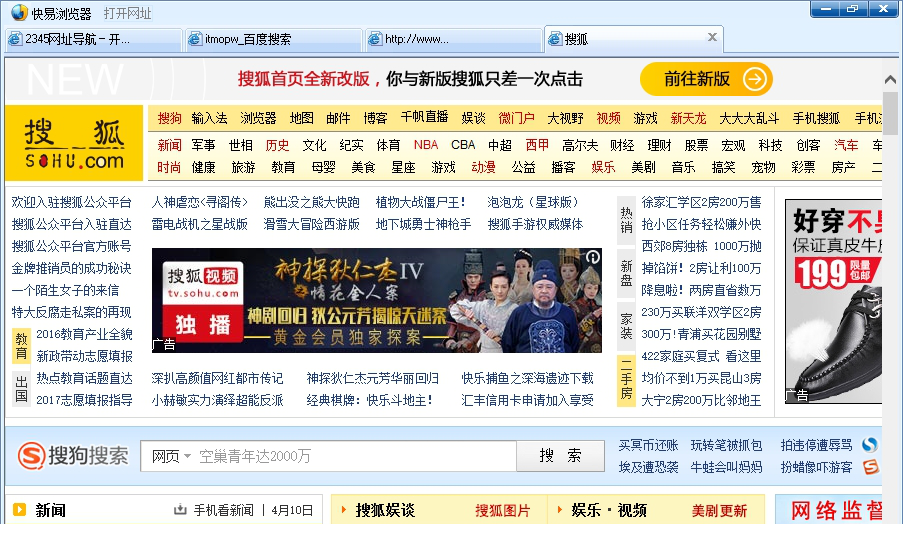The height and width of the screenshot is (544, 903).
Task: Click the 手机看新闻 download icon
Action: [x=180, y=509]
